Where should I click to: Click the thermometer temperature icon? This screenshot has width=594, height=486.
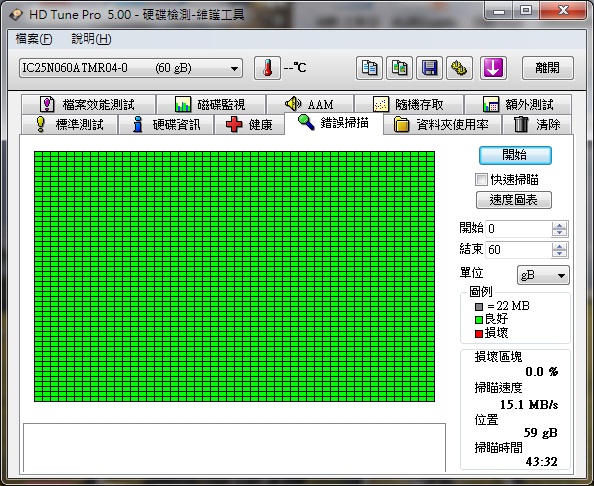pos(267,68)
